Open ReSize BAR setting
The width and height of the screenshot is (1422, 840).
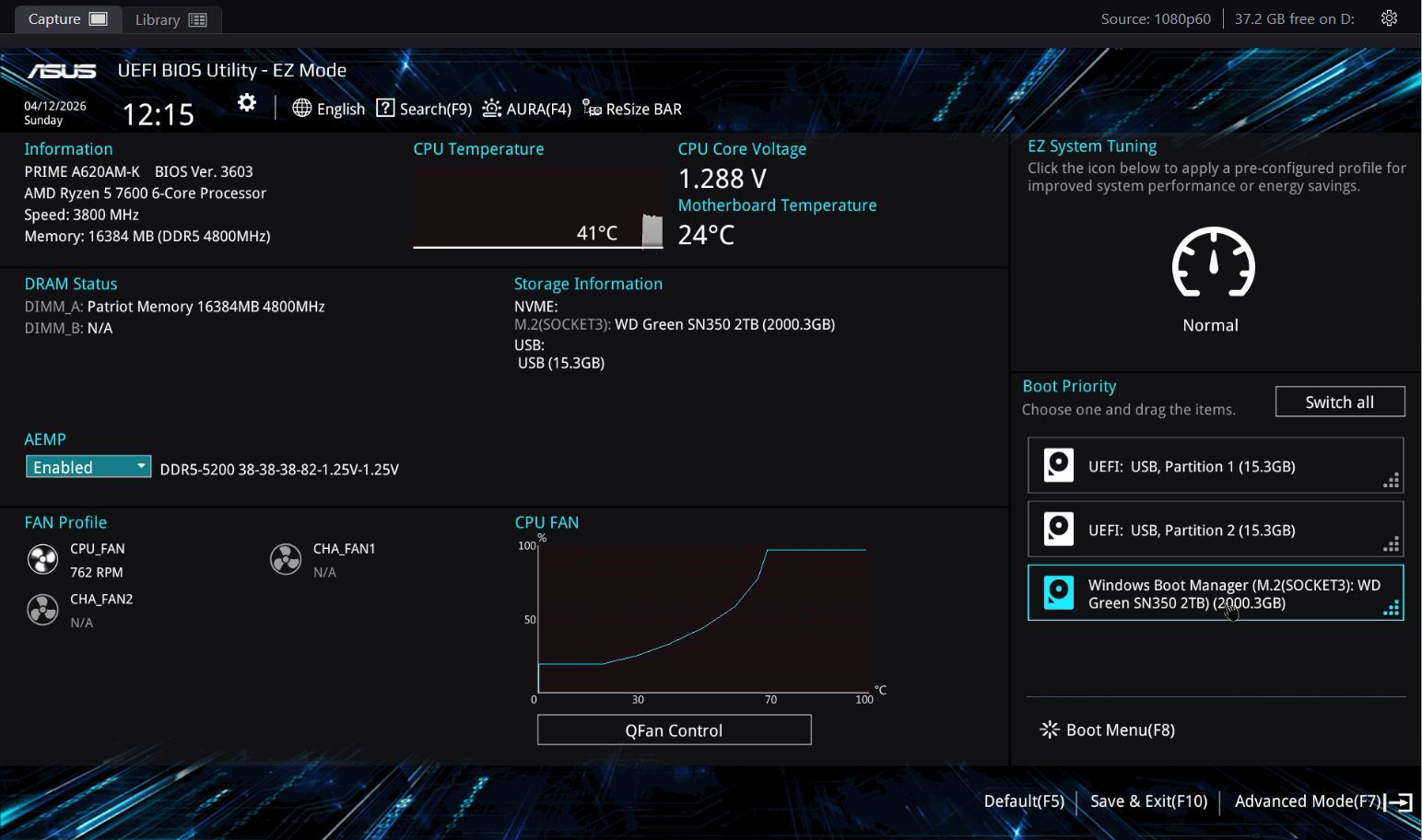(x=632, y=109)
